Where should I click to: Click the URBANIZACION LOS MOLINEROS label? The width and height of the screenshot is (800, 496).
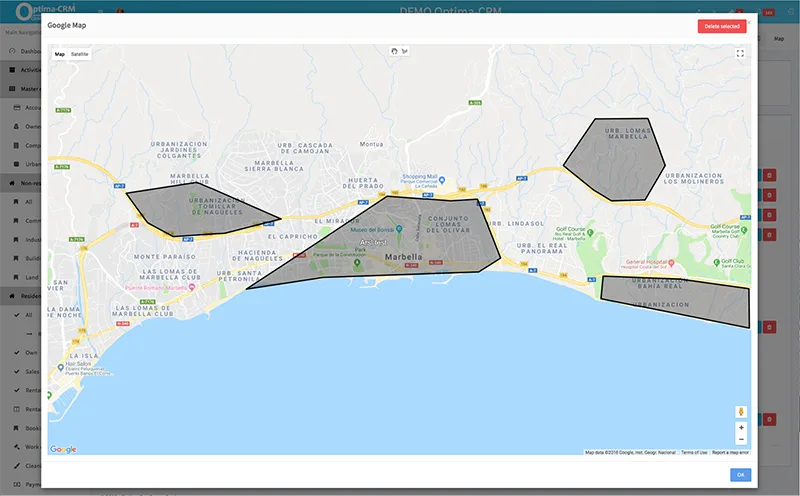pos(694,178)
